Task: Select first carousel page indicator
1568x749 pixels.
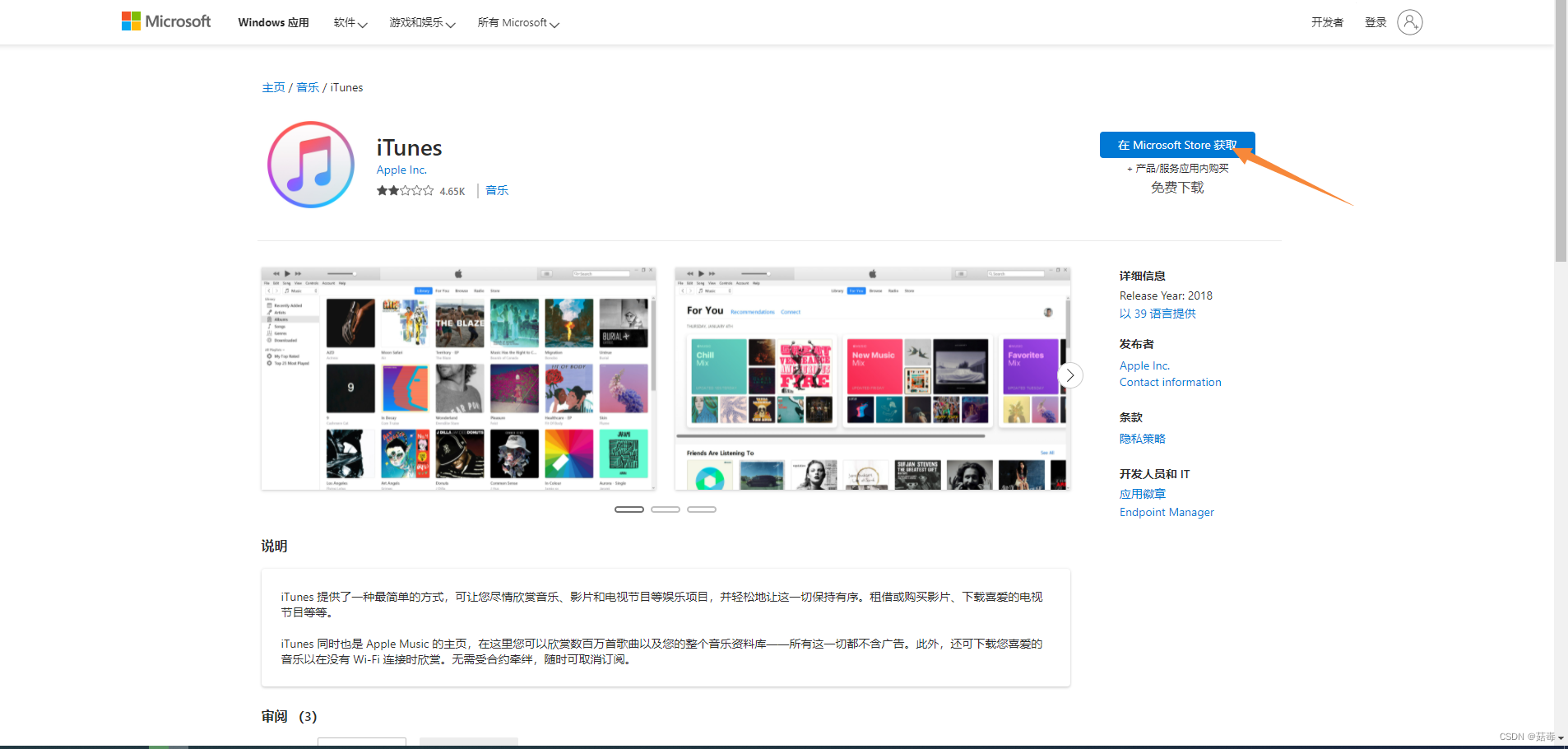Action: click(629, 509)
